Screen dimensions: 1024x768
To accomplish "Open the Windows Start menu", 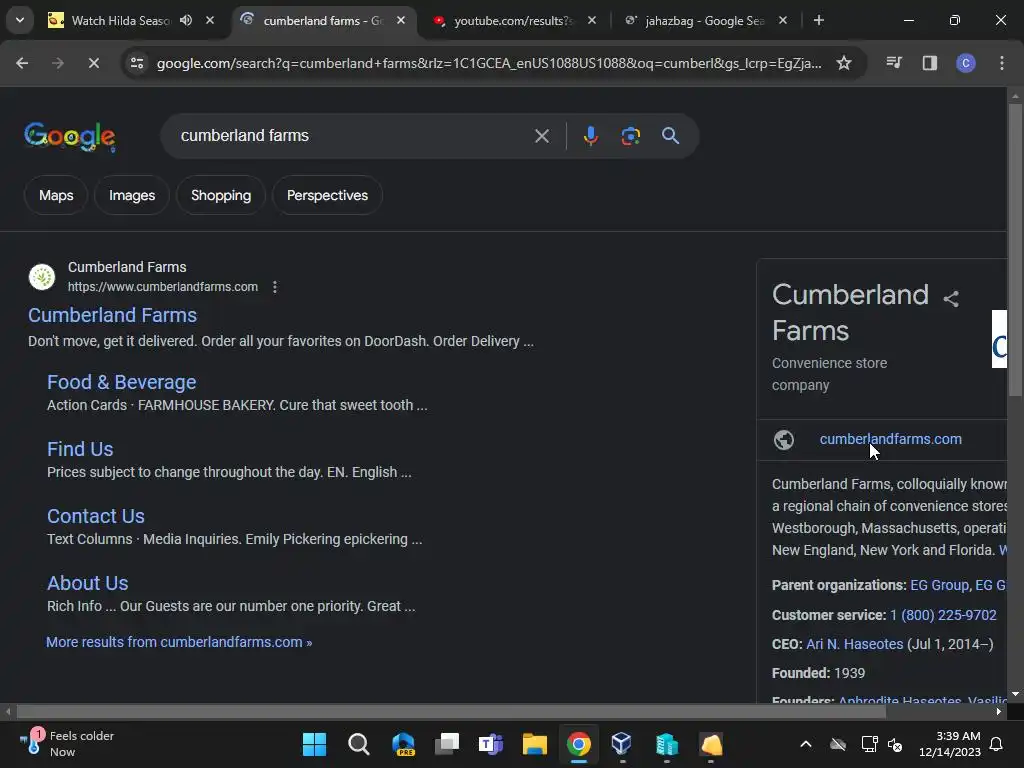I will point(314,744).
